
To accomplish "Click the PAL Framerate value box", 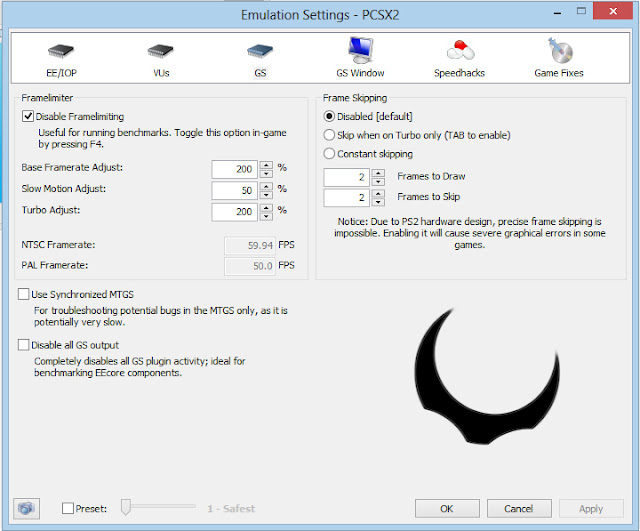I will (250, 266).
